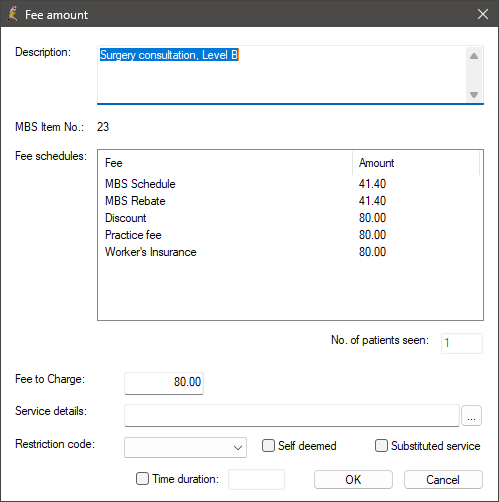Click the application bird icon in title bar
Image resolution: width=499 pixels, height=502 pixels.
(13, 14)
